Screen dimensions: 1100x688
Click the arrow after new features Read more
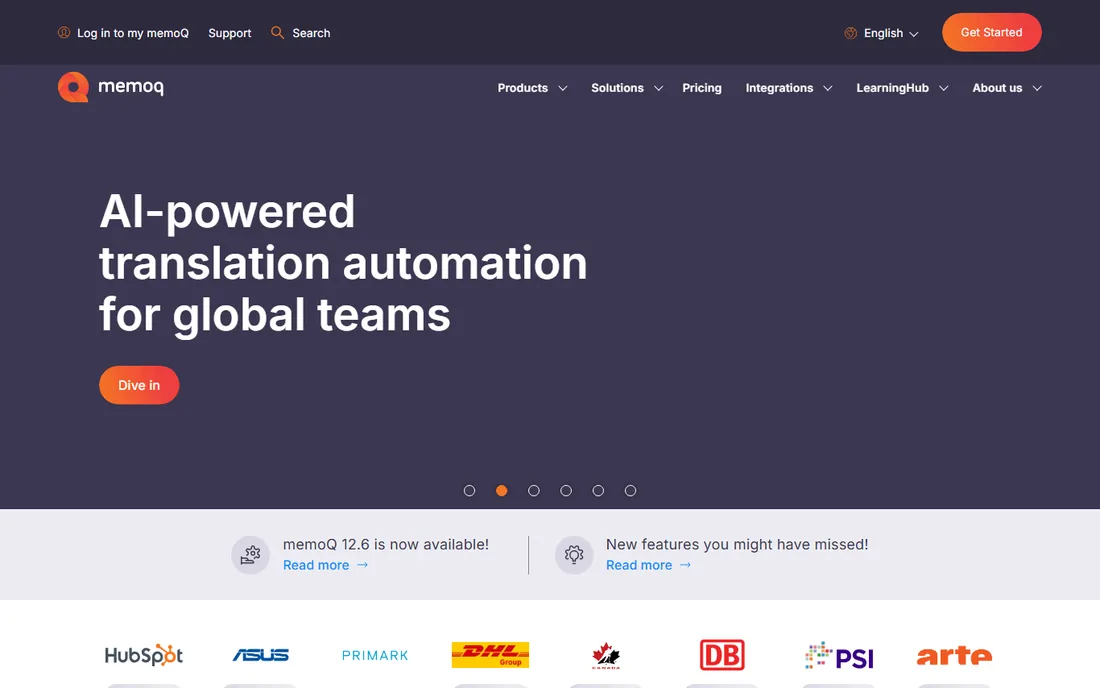pos(685,565)
